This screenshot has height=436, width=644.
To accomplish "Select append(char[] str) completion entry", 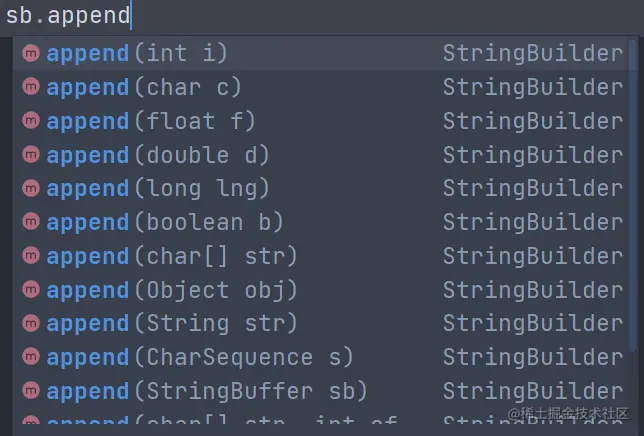I will 172,257.
